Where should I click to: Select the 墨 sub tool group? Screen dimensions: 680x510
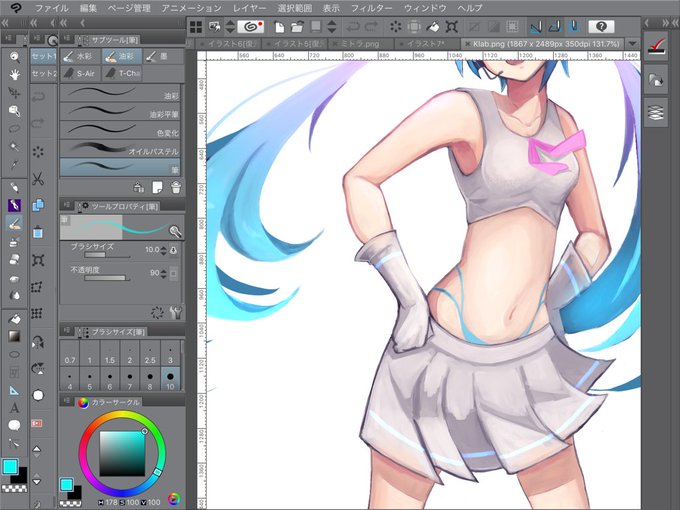(x=161, y=56)
